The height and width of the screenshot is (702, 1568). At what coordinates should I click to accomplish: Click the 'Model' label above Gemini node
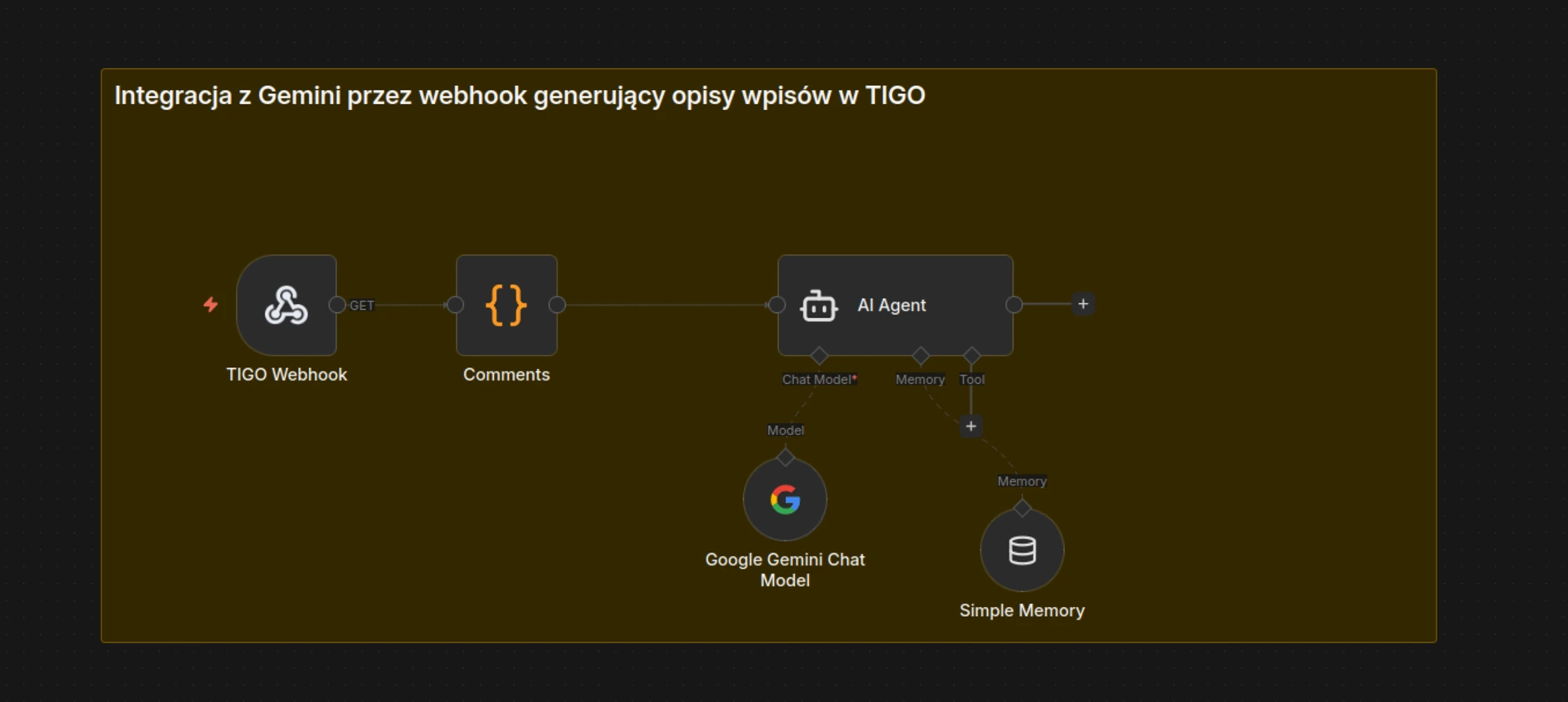point(786,431)
